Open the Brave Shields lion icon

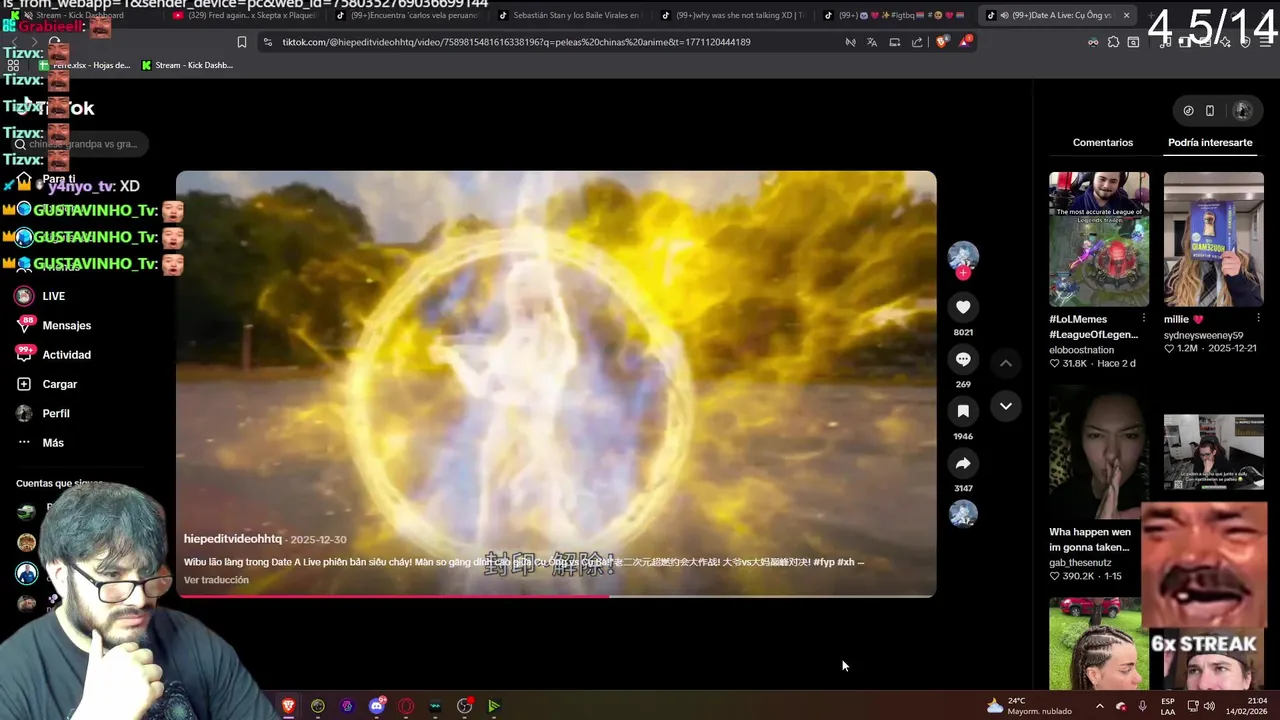[941, 42]
